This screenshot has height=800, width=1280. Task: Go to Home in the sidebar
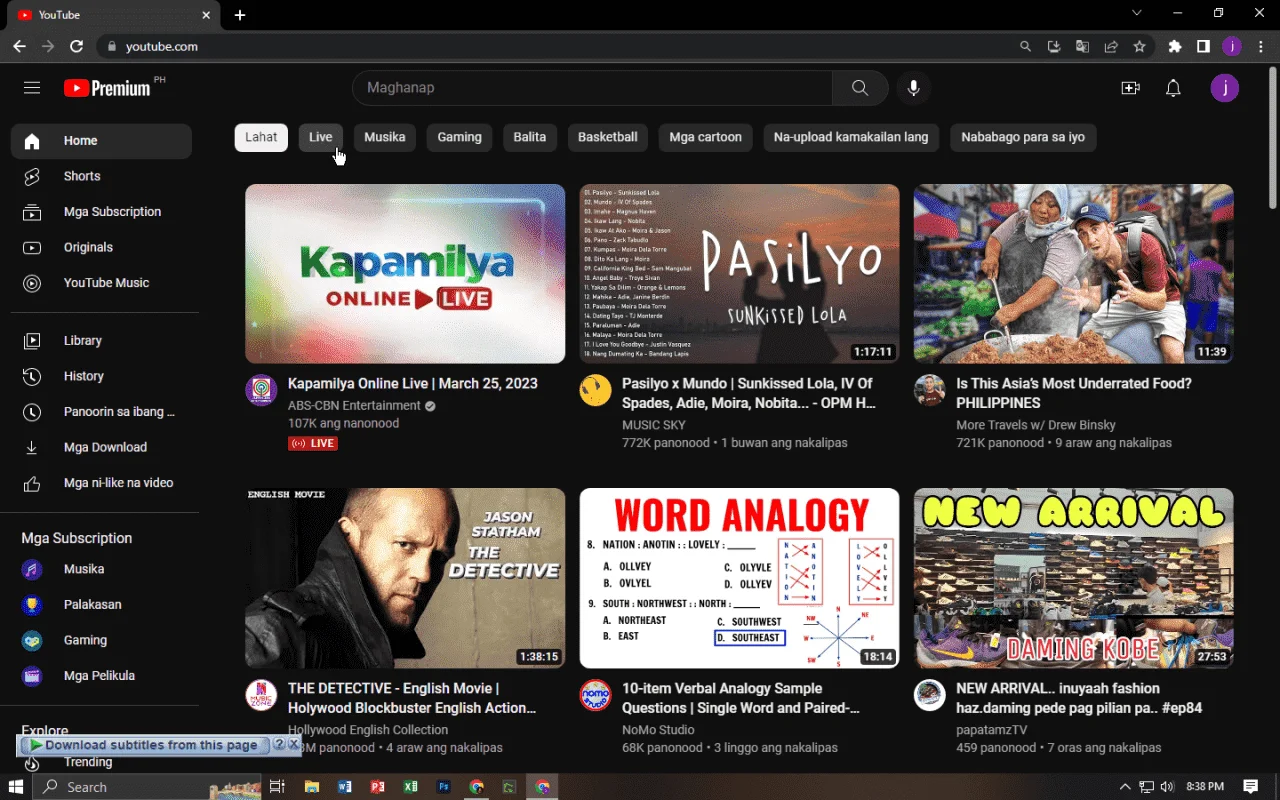[x=101, y=141]
